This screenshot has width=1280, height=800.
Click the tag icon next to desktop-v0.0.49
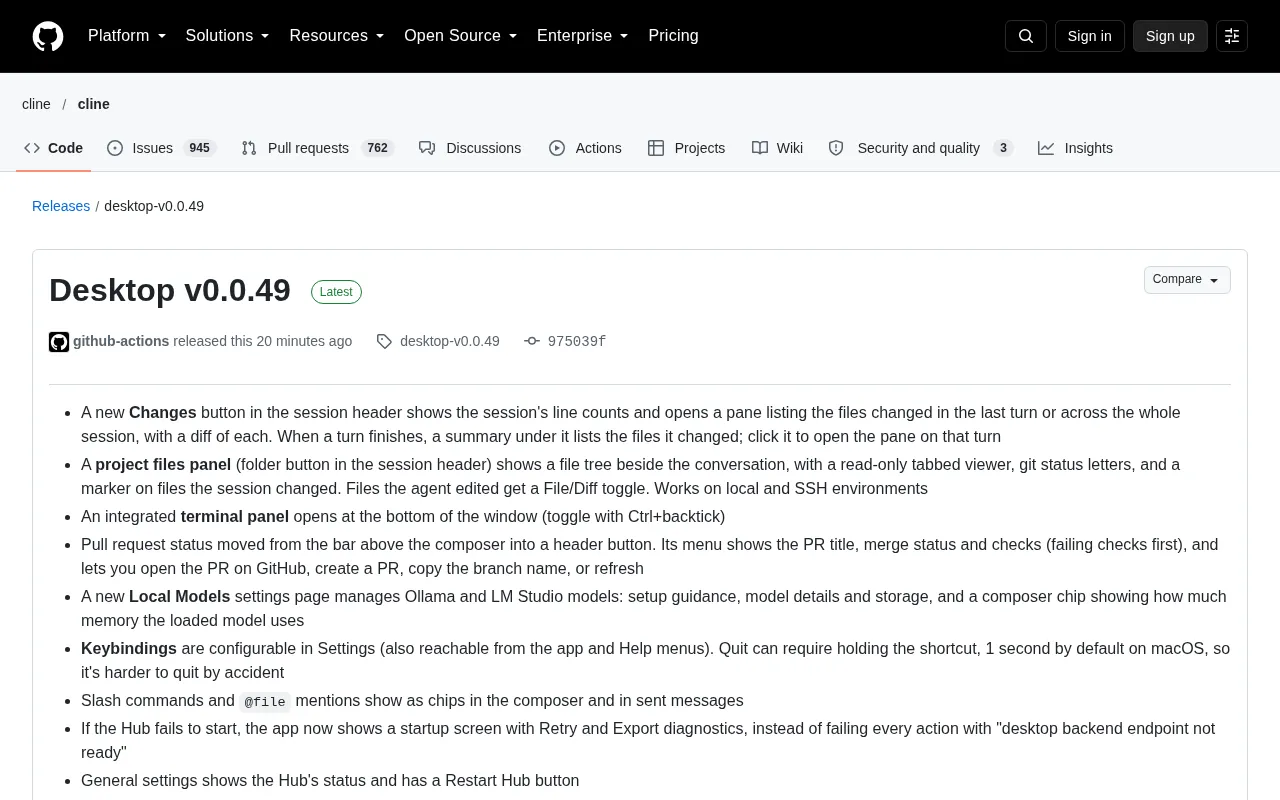[x=384, y=342]
